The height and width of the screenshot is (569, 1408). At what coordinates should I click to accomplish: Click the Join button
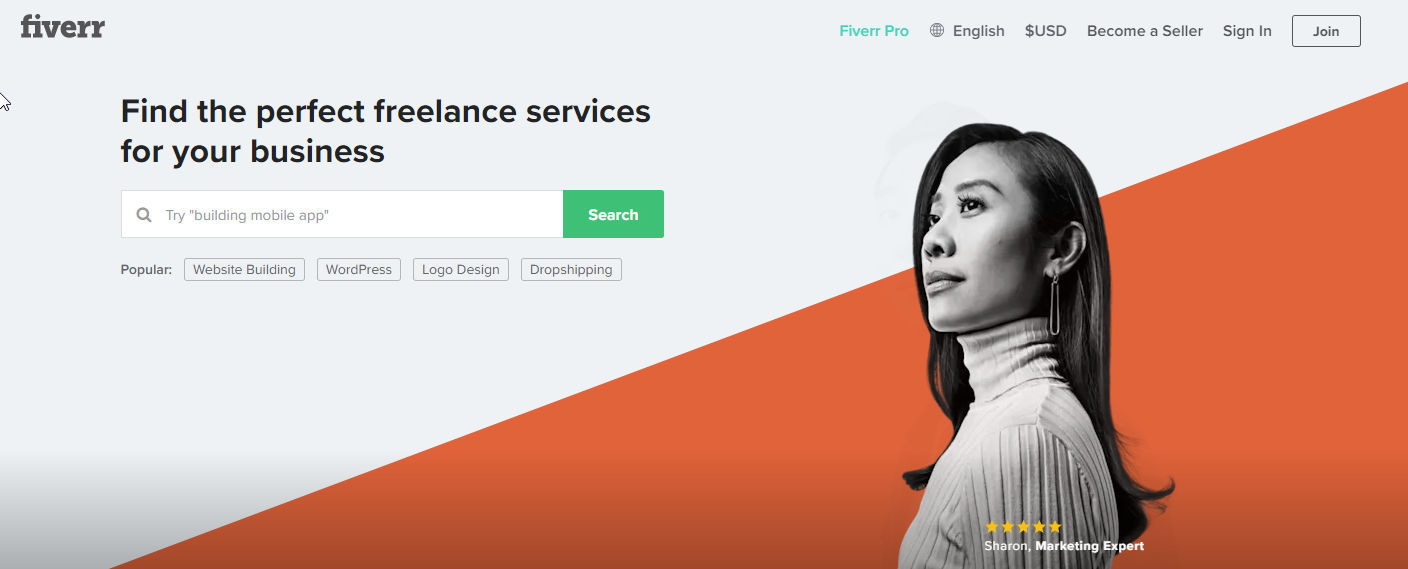click(1326, 31)
